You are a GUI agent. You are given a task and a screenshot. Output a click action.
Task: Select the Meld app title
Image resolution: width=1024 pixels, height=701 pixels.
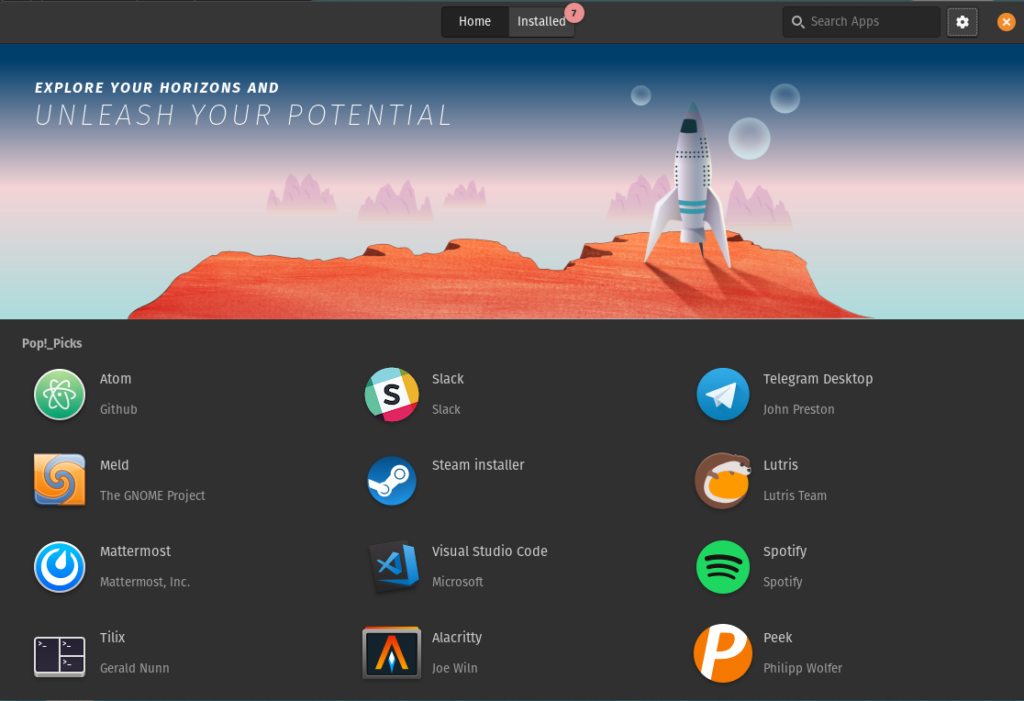coord(114,465)
